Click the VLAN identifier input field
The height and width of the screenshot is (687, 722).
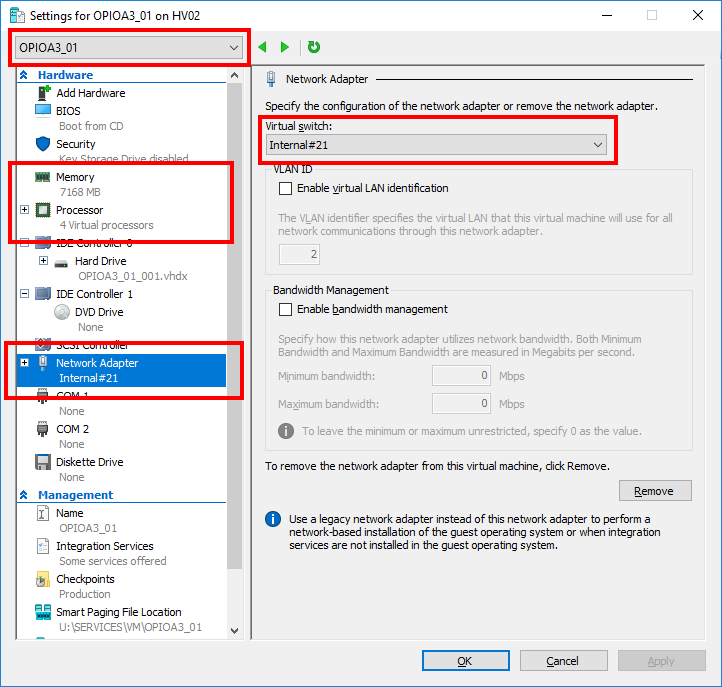(299, 254)
